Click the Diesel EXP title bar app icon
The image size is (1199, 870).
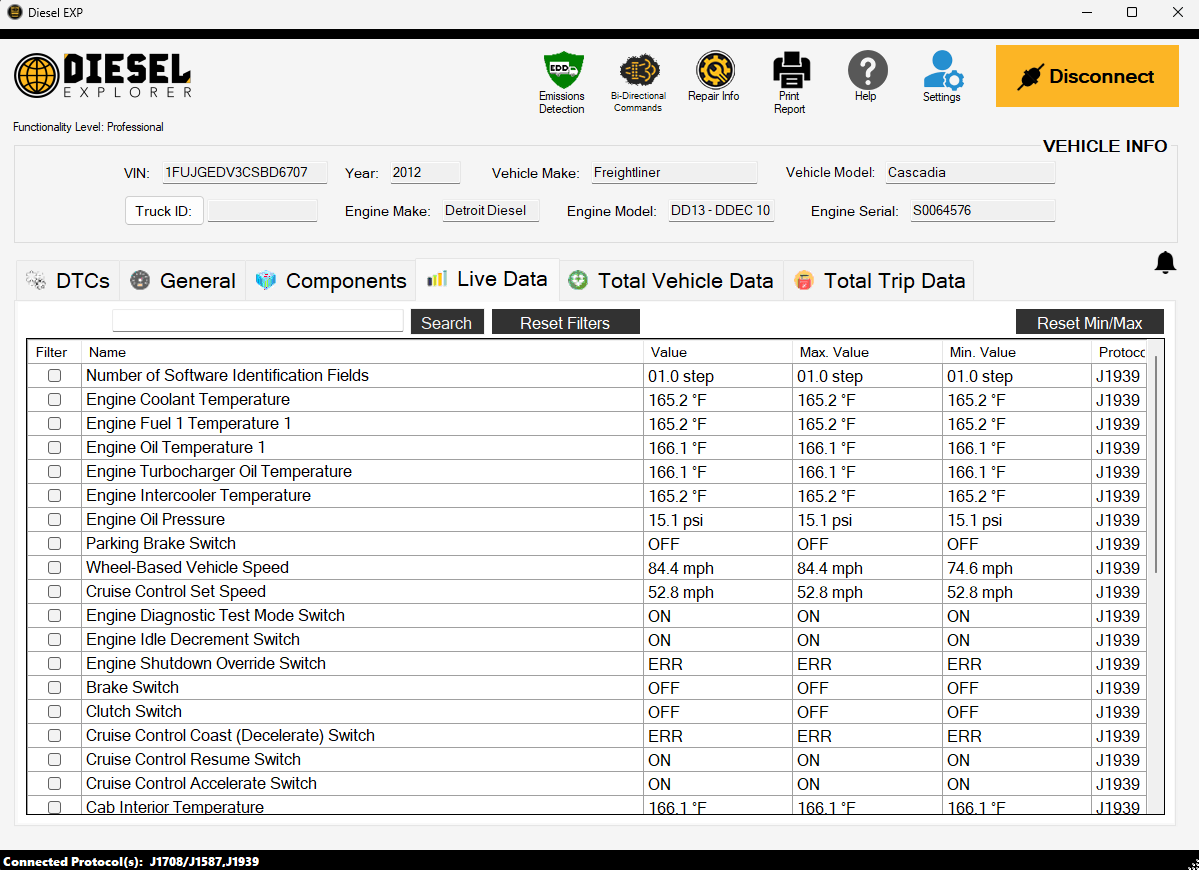click(x=14, y=12)
